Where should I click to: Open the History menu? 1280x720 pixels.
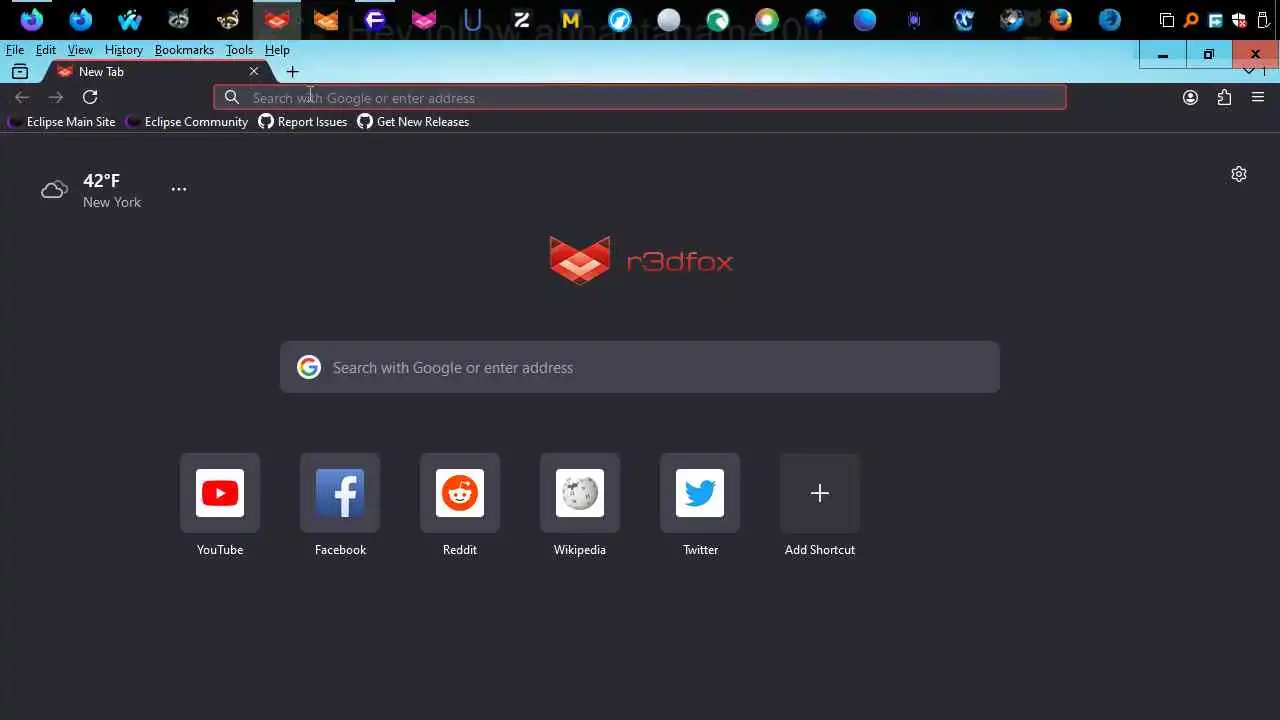[x=124, y=50]
